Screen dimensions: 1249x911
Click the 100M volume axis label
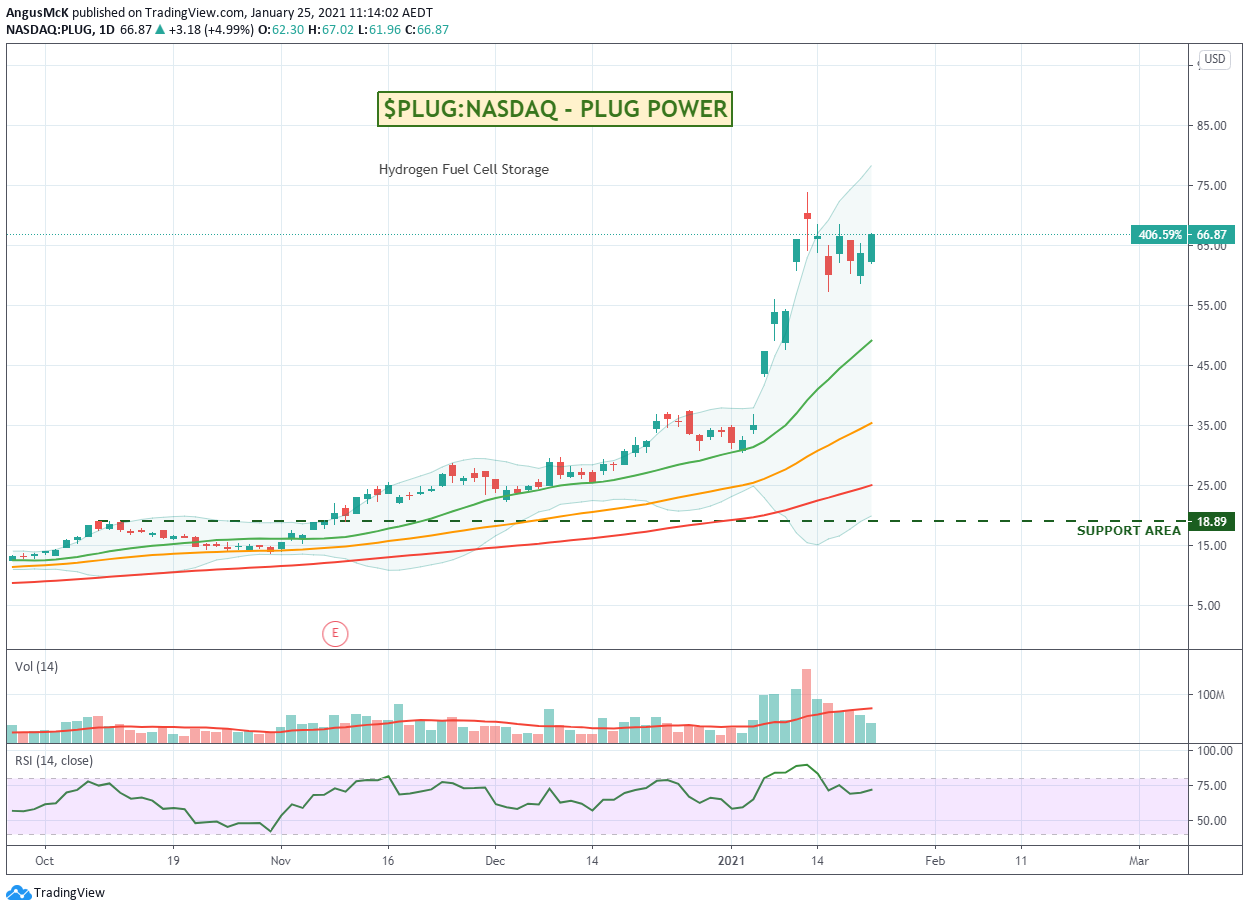[x=1212, y=695]
